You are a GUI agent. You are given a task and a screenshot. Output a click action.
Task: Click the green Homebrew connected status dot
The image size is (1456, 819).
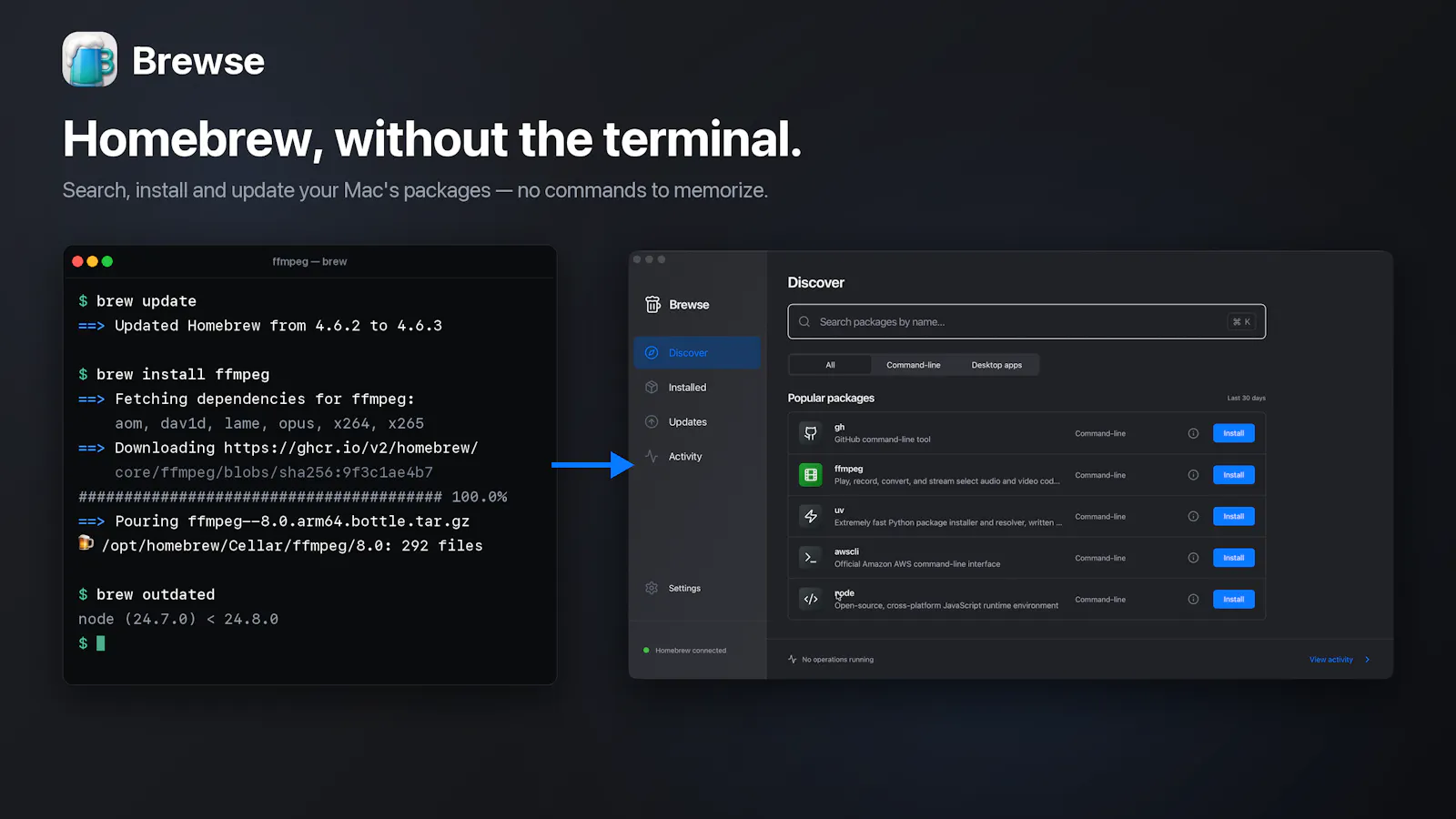646,650
